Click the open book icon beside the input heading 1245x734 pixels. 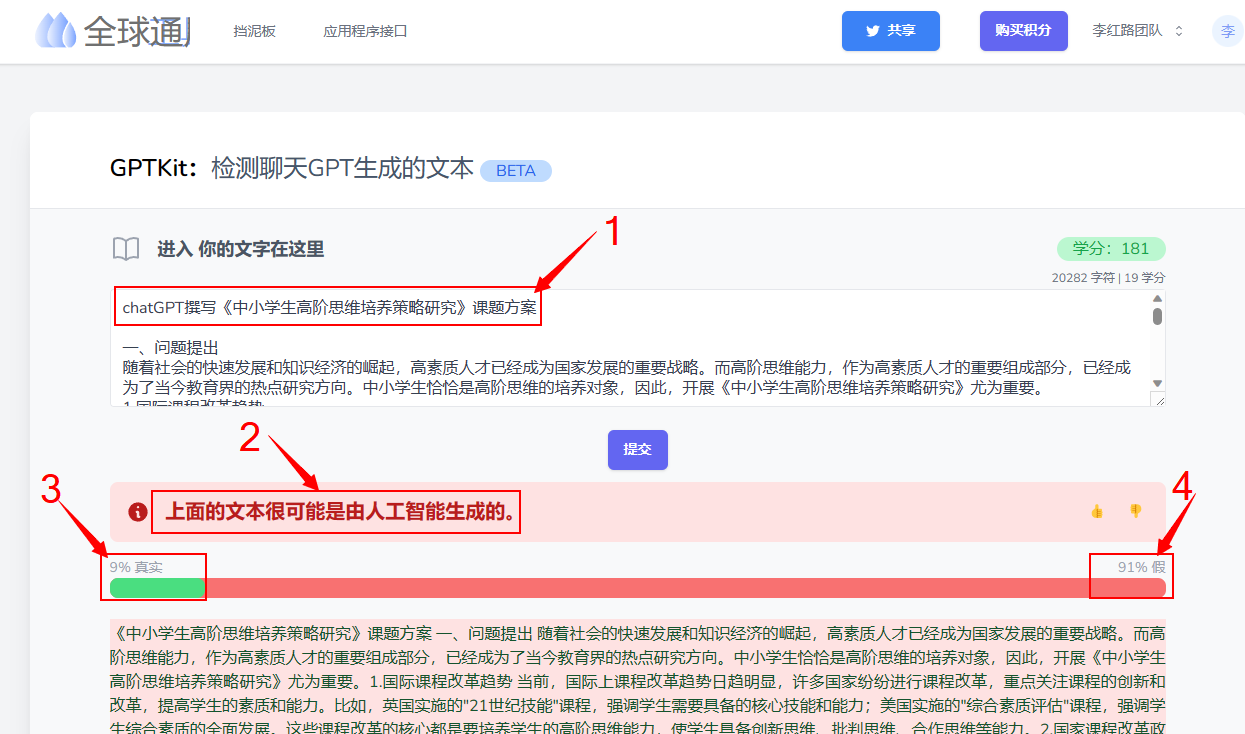click(126, 249)
